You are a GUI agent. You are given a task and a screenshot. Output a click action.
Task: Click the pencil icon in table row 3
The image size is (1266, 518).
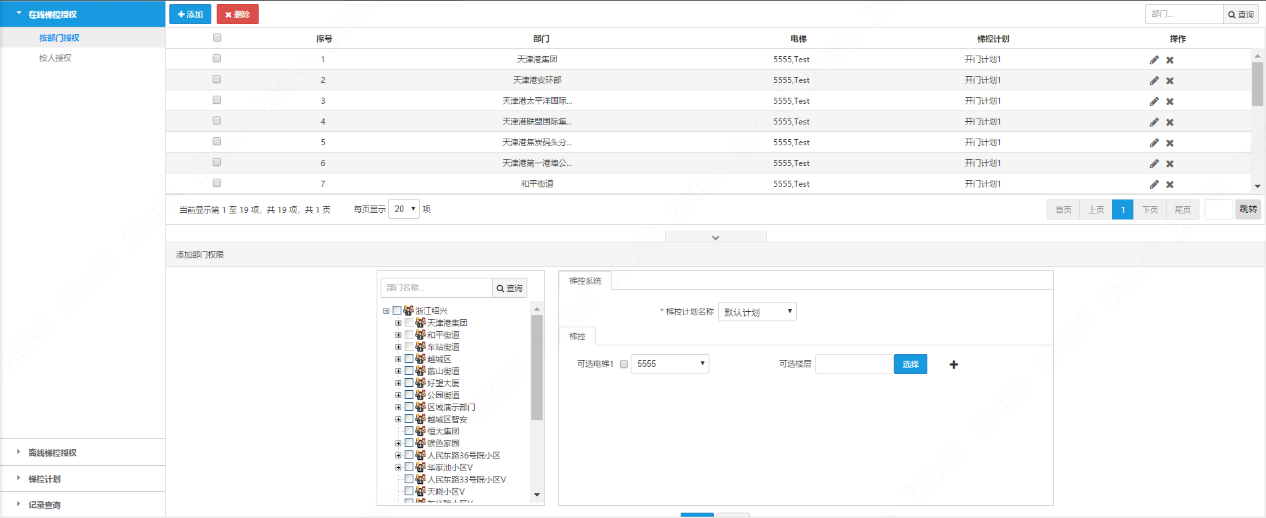1154,101
